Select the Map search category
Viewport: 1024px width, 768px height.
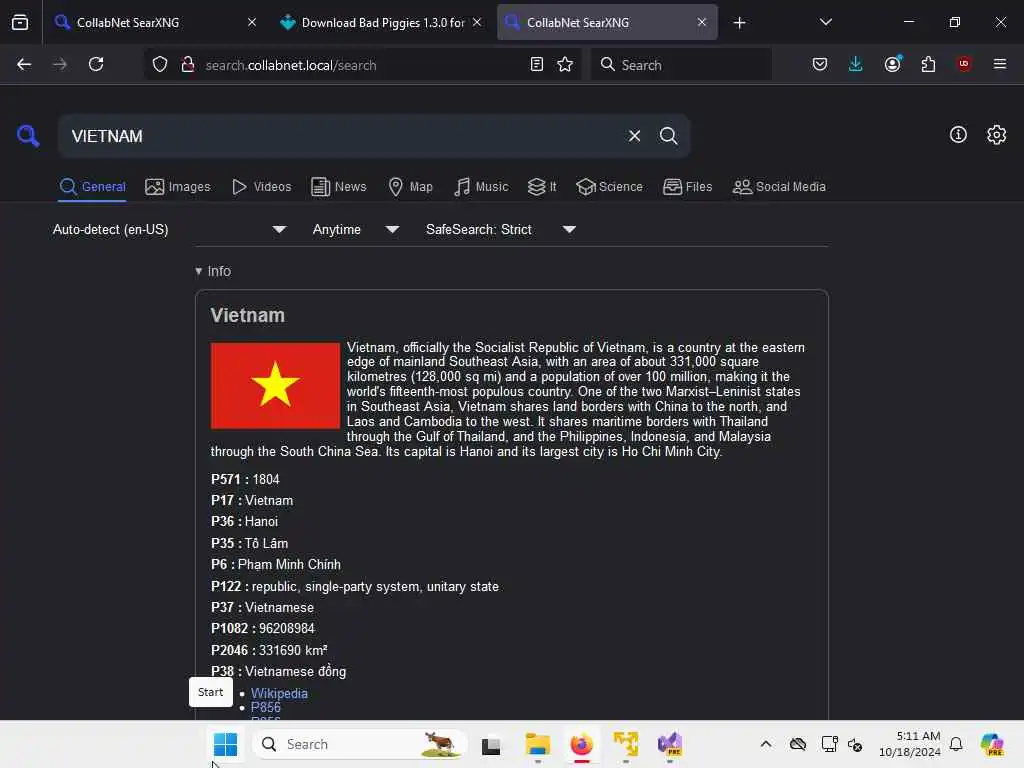411,187
